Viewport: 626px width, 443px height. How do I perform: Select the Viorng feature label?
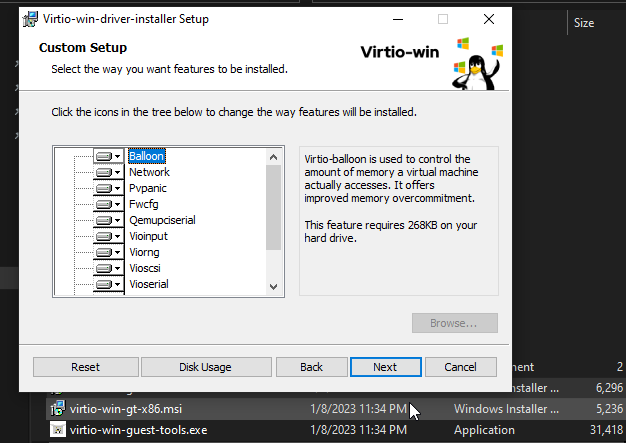tap(144, 252)
